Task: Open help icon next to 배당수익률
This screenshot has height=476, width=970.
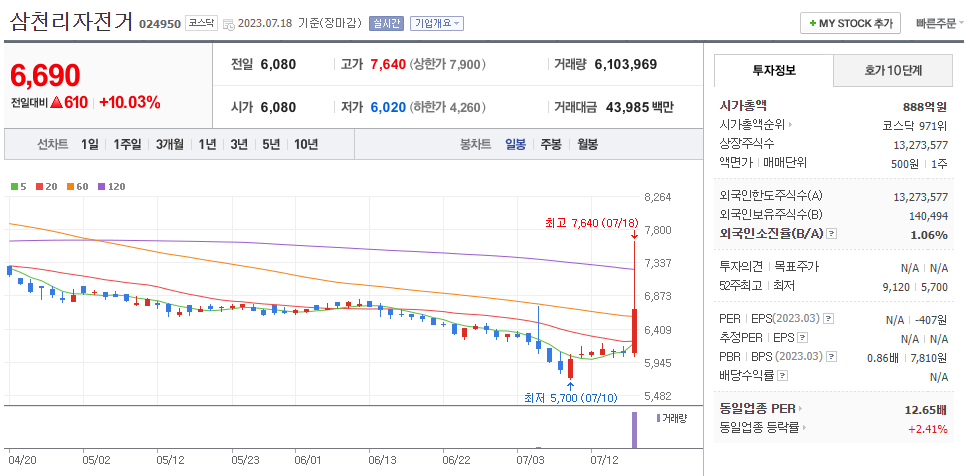Action: click(782, 376)
